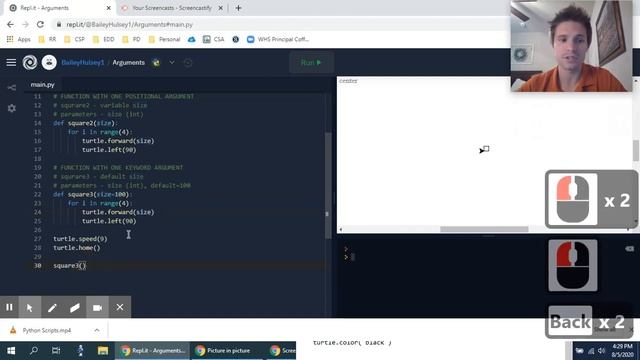The width and height of the screenshot is (640, 360).
Task: Expand the Python Scripts.mp4 download chevron
Action: 97,330
